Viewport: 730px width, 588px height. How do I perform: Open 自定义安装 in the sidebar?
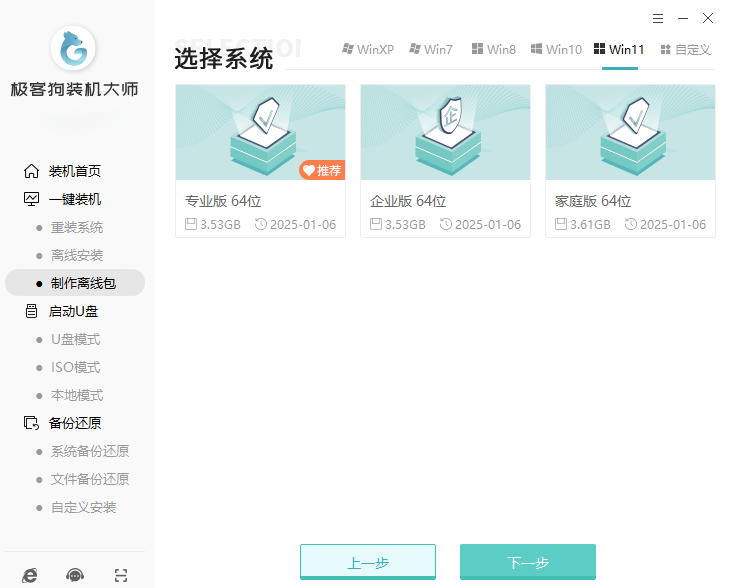pos(83,507)
